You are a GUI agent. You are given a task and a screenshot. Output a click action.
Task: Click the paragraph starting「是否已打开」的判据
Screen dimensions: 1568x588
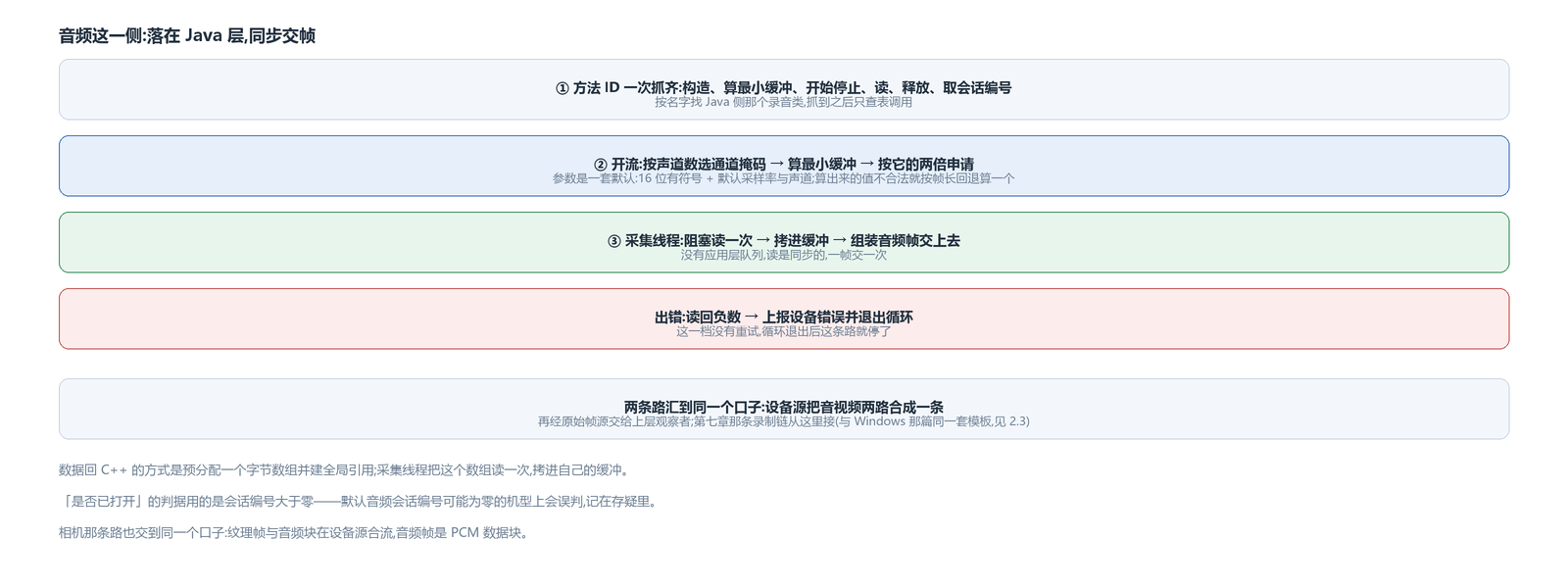358,502
